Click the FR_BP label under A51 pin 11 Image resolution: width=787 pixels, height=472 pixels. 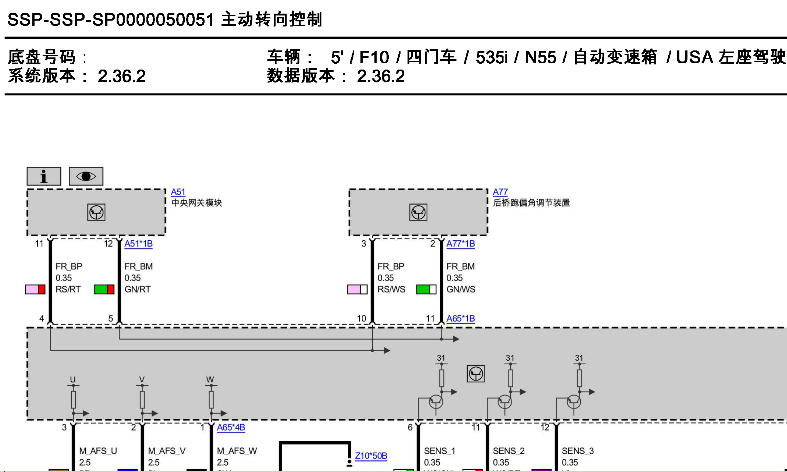68,266
